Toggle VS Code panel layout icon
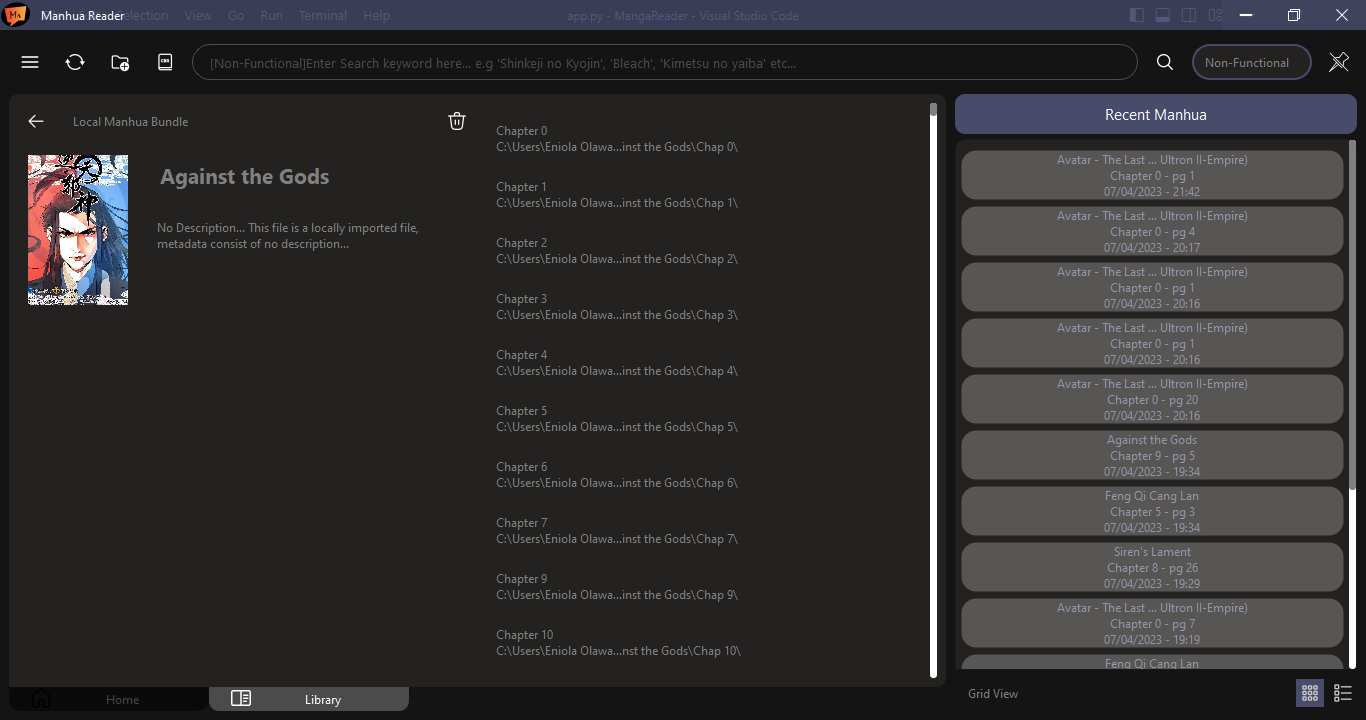Image resolution: width=1366 pixels, height=720 pixels. click(x=1163, y=15)
